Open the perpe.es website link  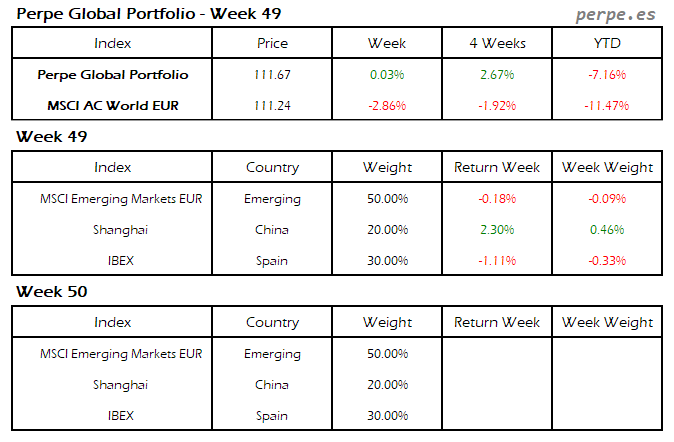616,16
